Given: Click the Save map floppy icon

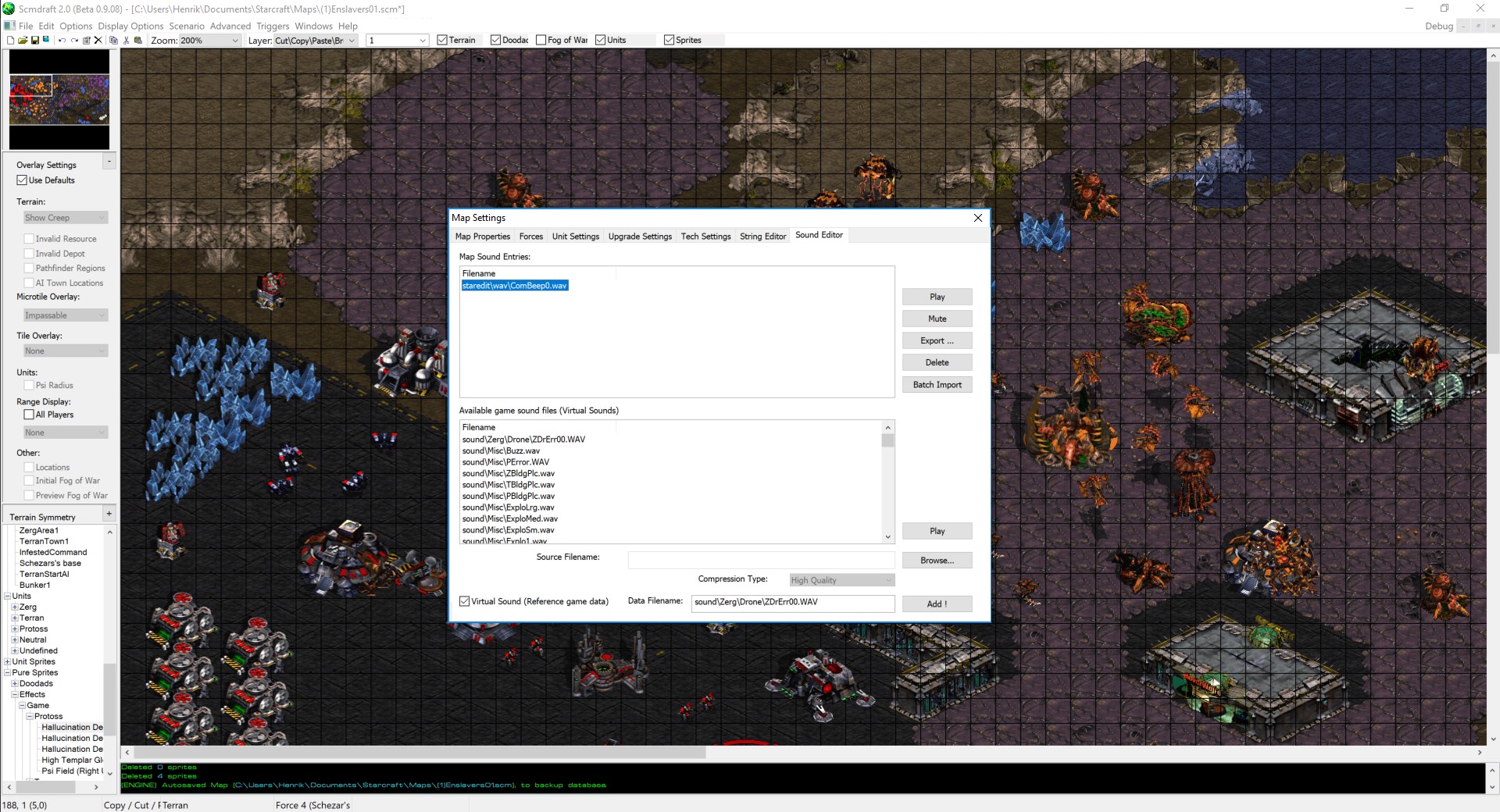Looking at the screenshot, I should point(34,40).
